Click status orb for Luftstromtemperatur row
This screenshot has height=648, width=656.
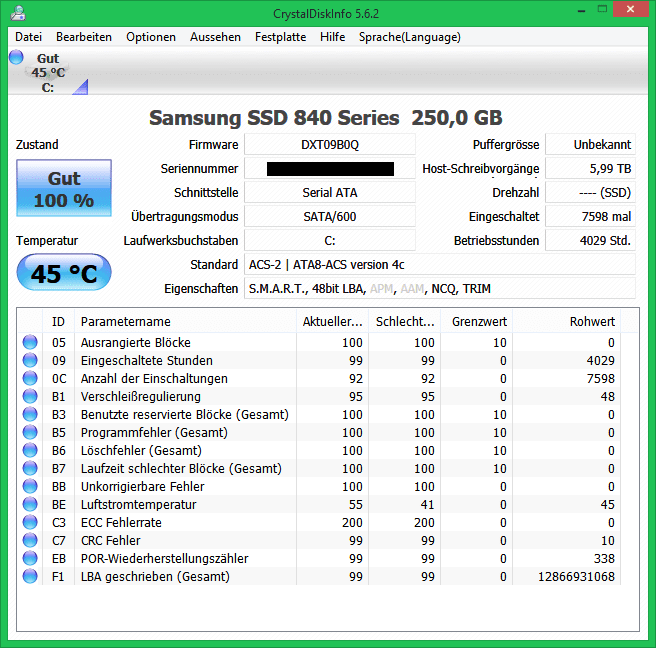pos(30,504)
